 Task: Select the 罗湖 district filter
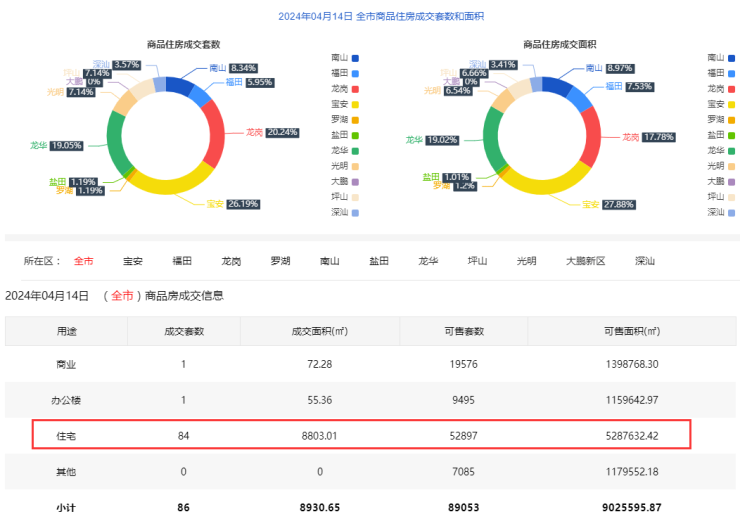click(x=281, y=261)
